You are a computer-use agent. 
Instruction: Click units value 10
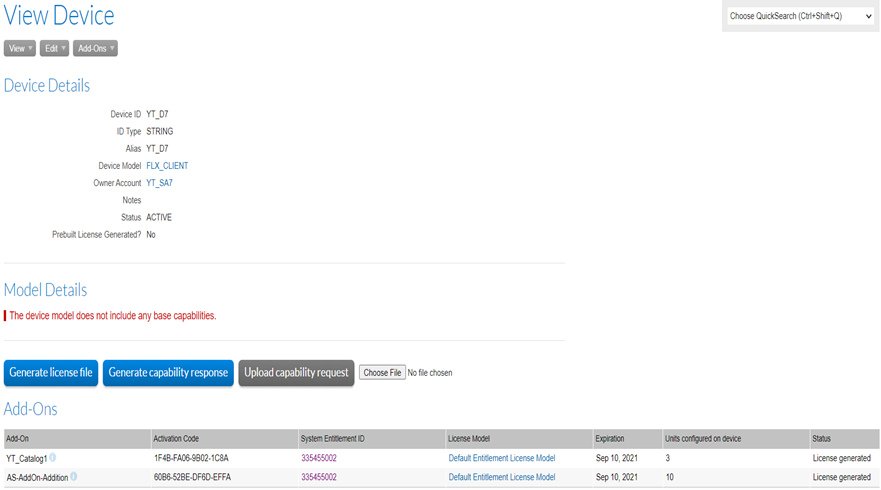pos(669,477)
